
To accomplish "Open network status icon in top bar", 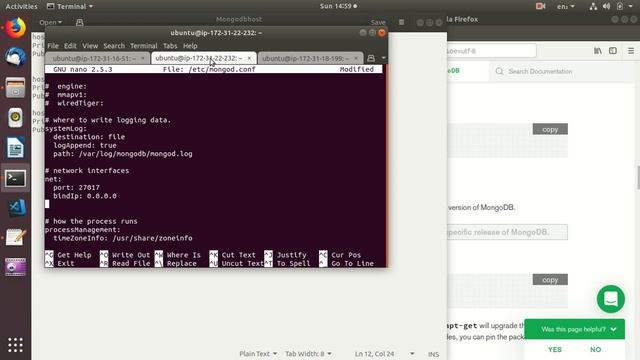I will [593, 6].
